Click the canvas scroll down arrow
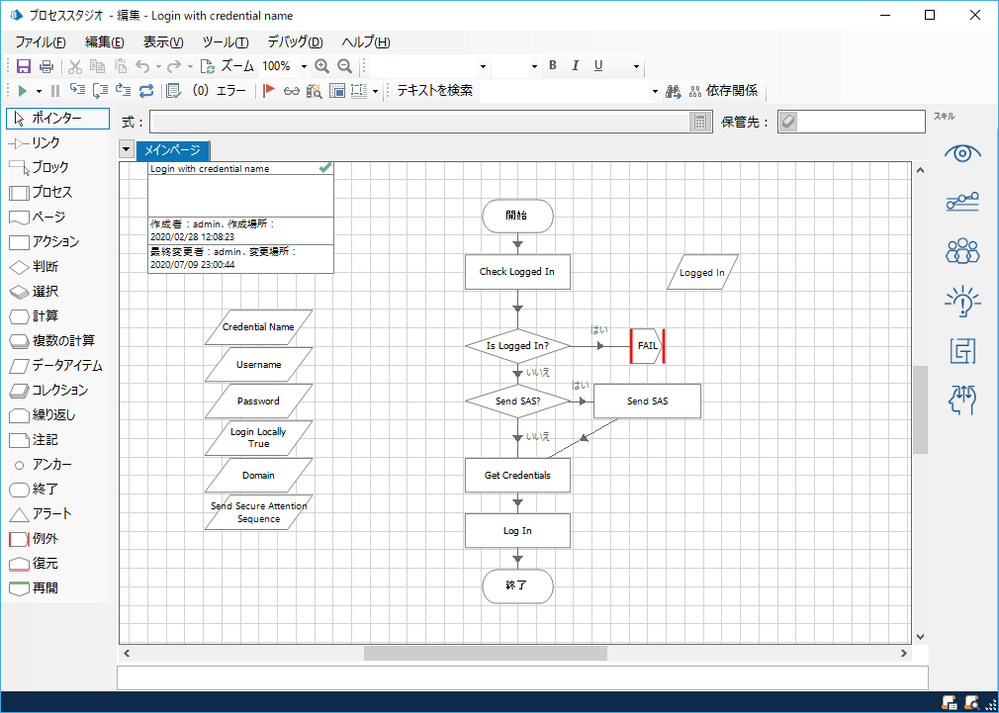 921,637
